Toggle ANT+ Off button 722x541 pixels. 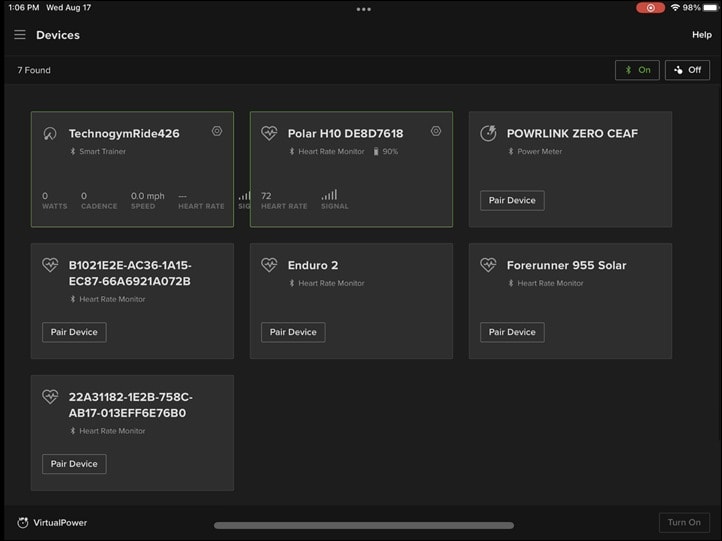click(687, 70)
